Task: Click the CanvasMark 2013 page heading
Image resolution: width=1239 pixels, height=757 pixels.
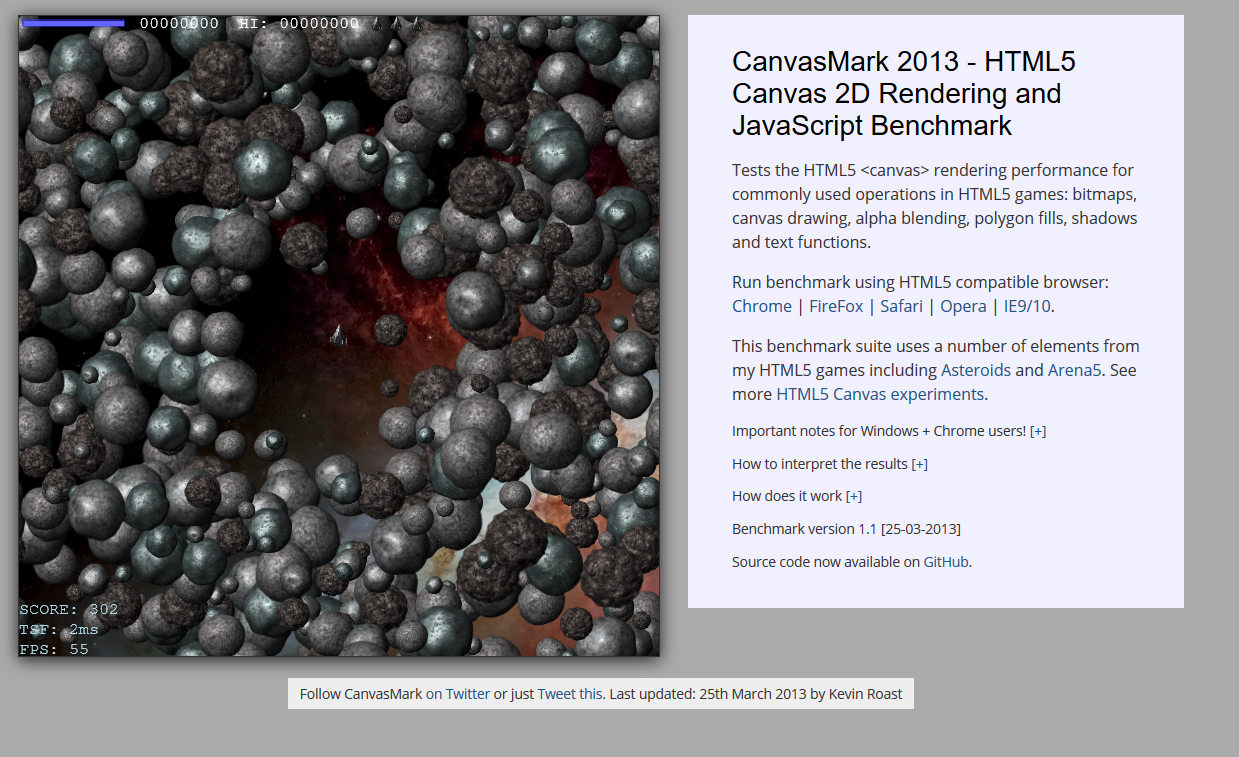Action: click(904, 94)
